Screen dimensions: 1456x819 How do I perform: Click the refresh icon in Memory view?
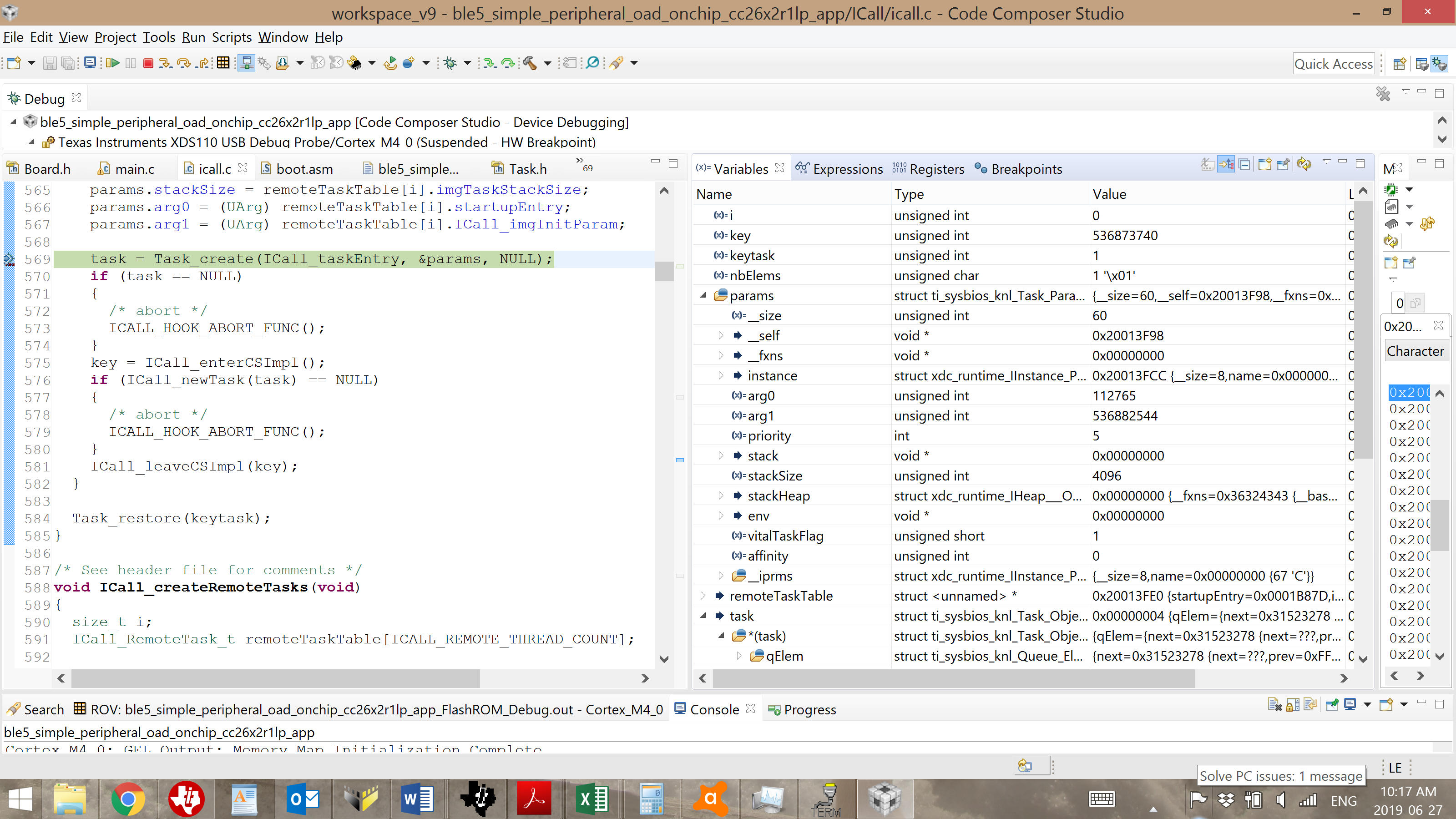point(1391,241)
